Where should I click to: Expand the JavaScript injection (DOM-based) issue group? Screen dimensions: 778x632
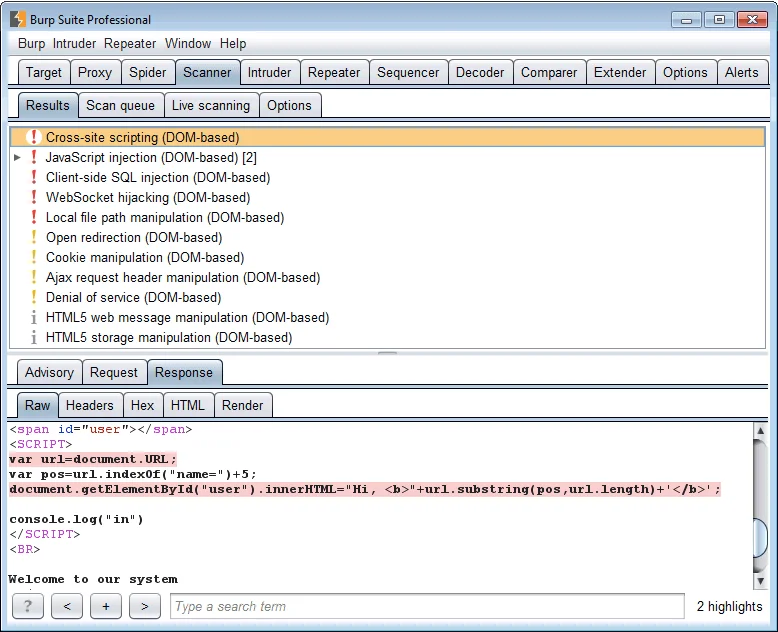coord(17,157)
